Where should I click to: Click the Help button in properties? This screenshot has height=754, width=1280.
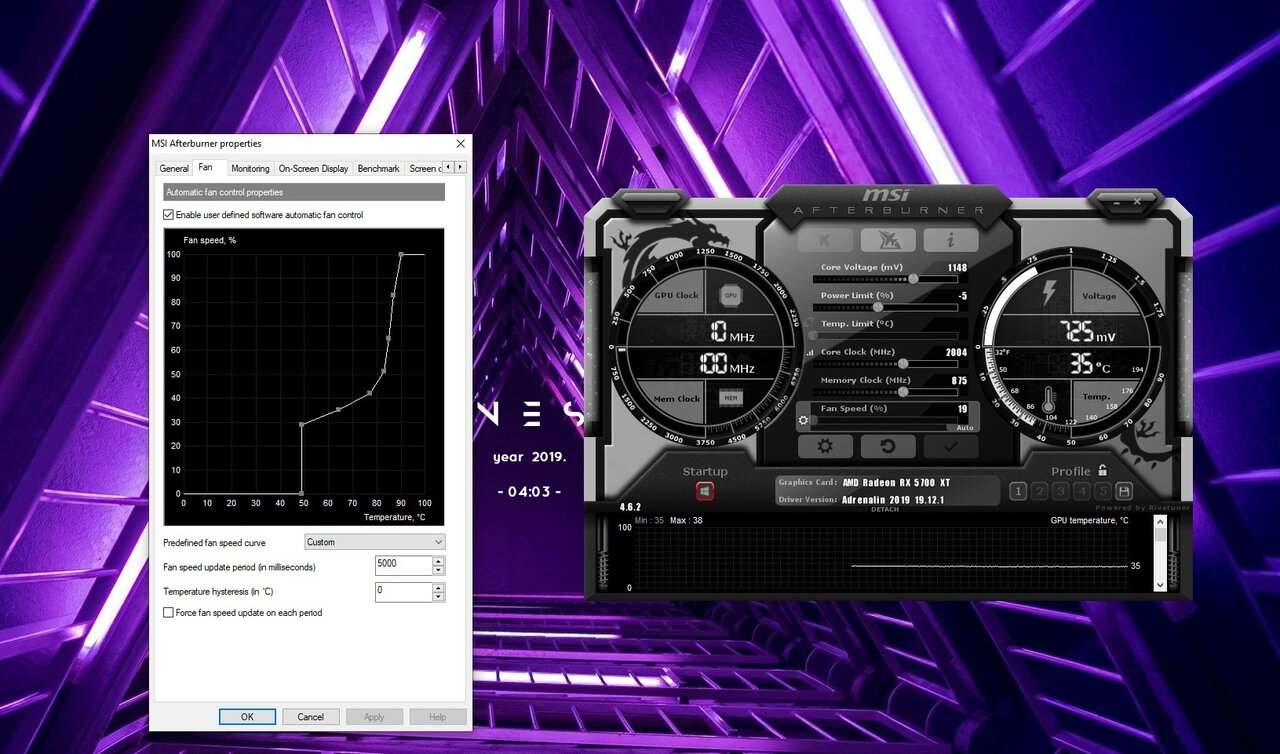tap(438, 716)
